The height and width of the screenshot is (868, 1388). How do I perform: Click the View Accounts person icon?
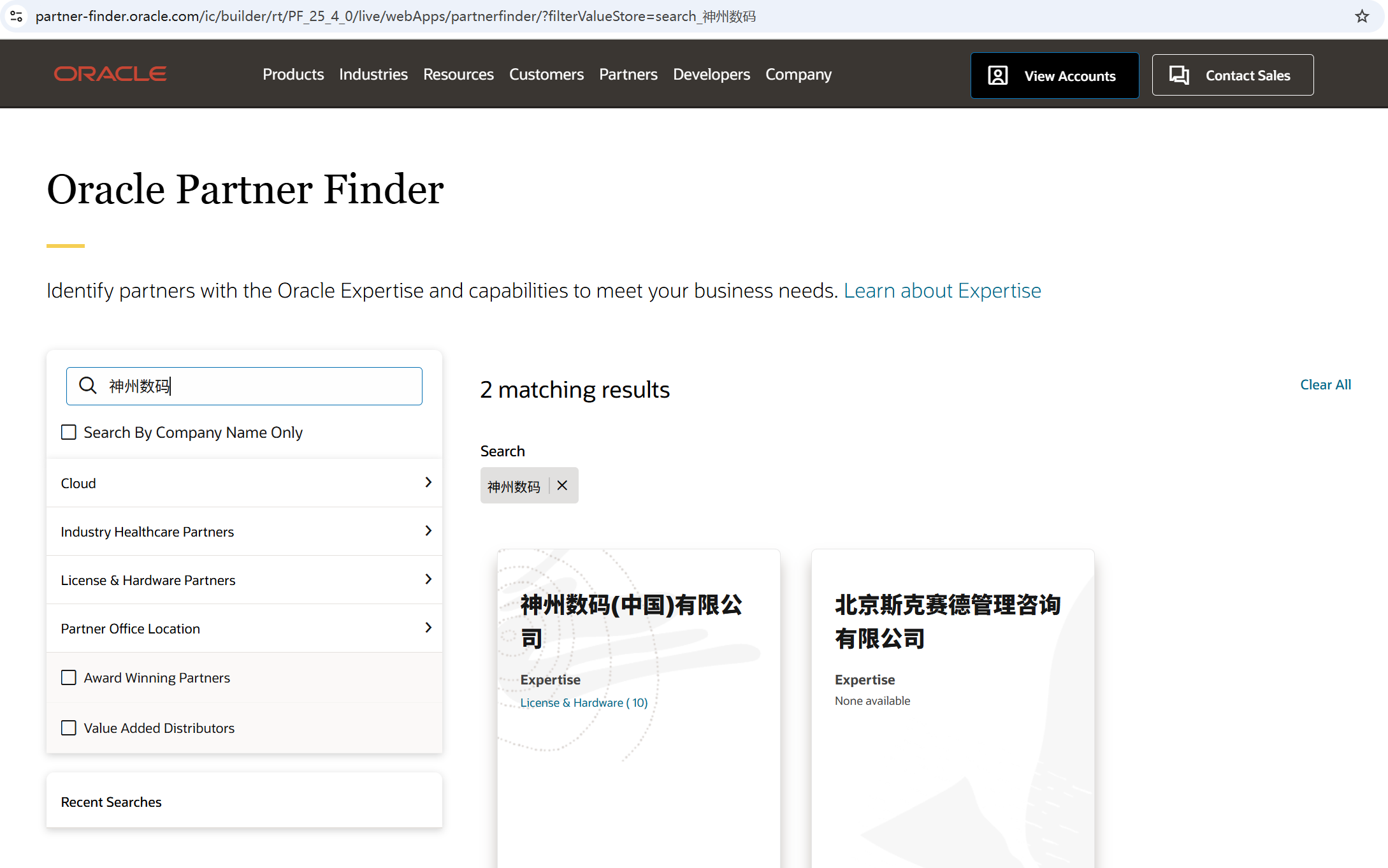tap(997, 75)
